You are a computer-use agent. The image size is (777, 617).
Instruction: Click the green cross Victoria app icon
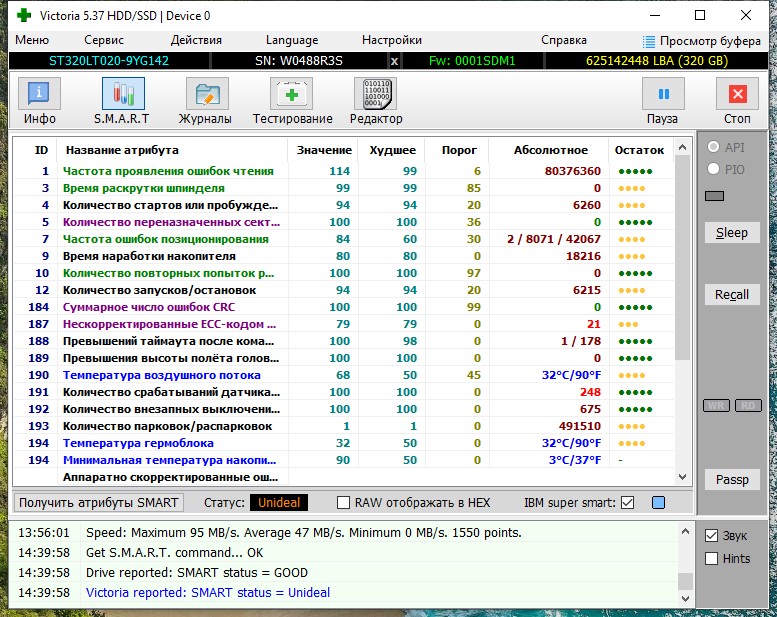[23, 15]
